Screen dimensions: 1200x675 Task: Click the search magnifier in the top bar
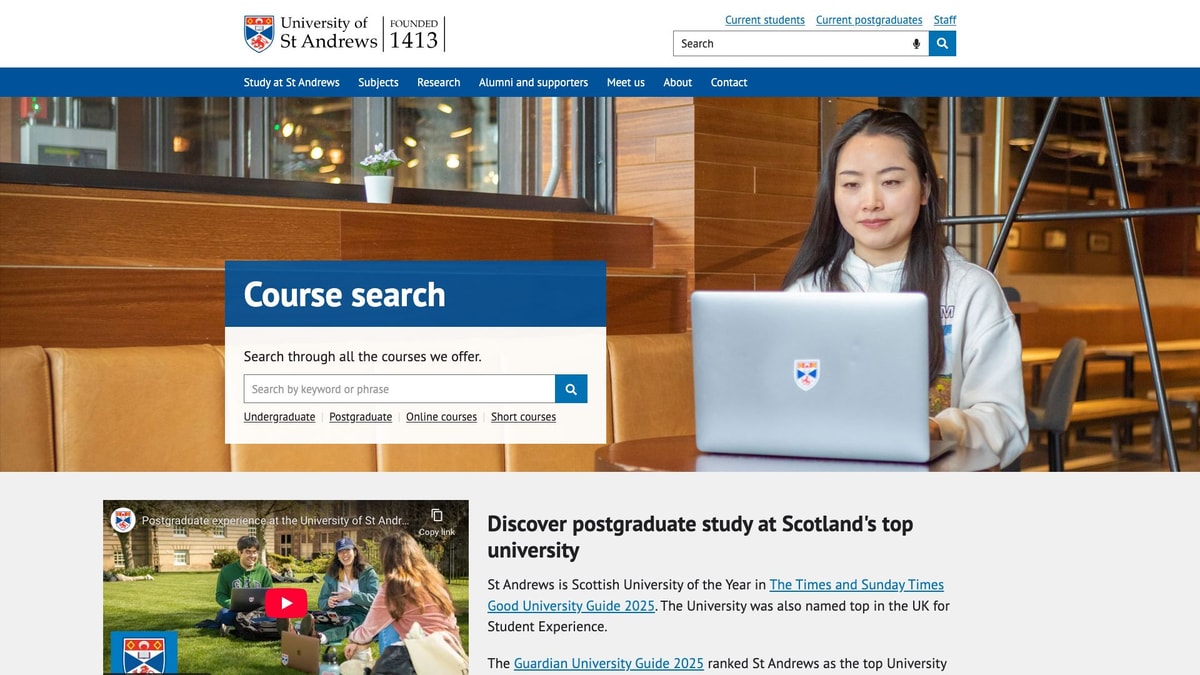pyautogui.click(x=941, y=43)
